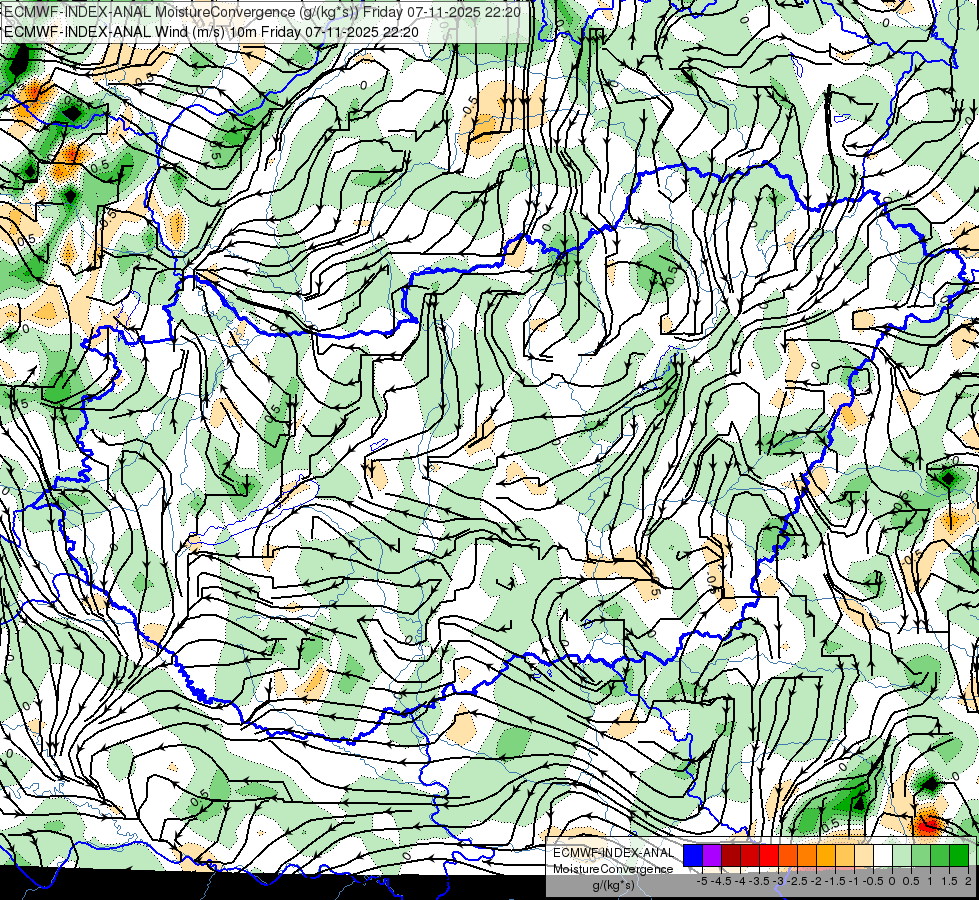Viewport: 979px width, 900px height.
Task: Click the MoistureConvergence title line at the top
Action: tap(262, 12)
